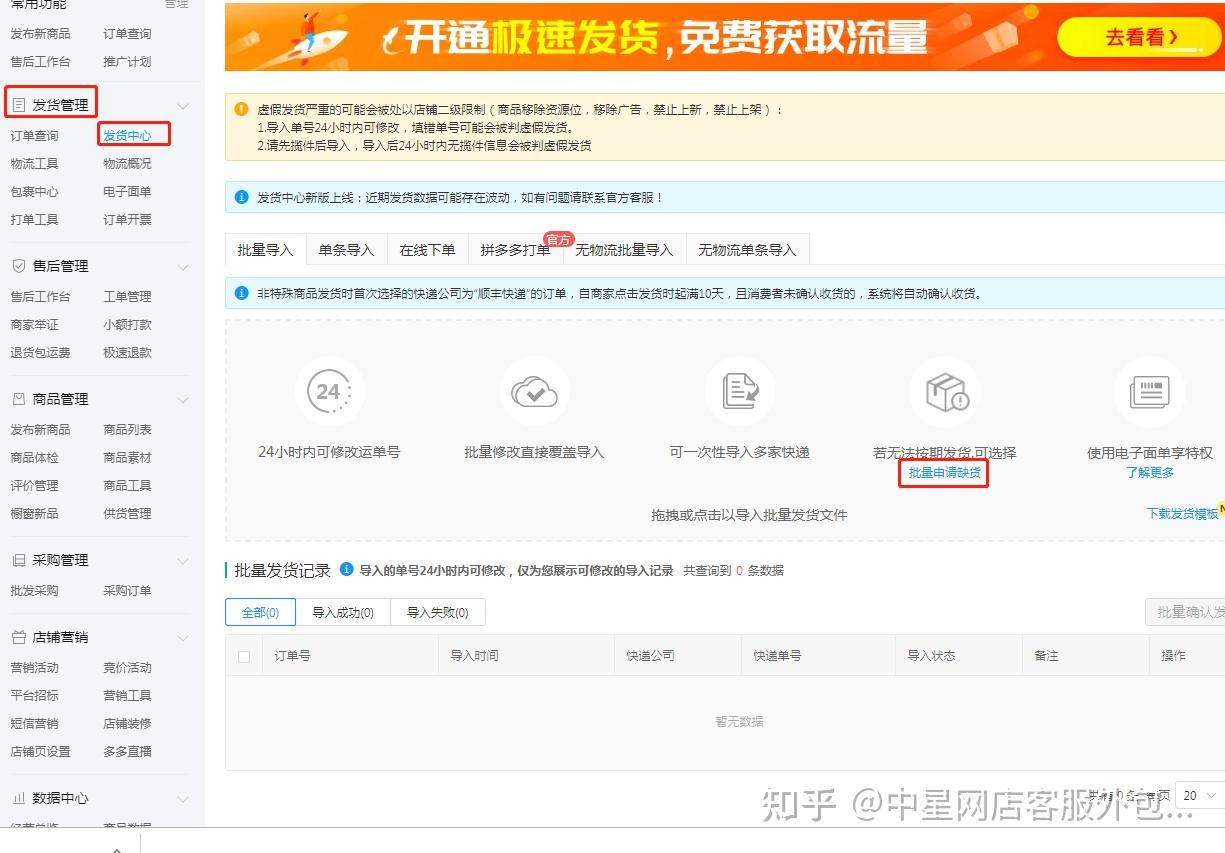This screenshot has height=853, width=1225.
Task: Click the 24小时内可修改运单号 clock icon
Action: [x=330, y=392]
